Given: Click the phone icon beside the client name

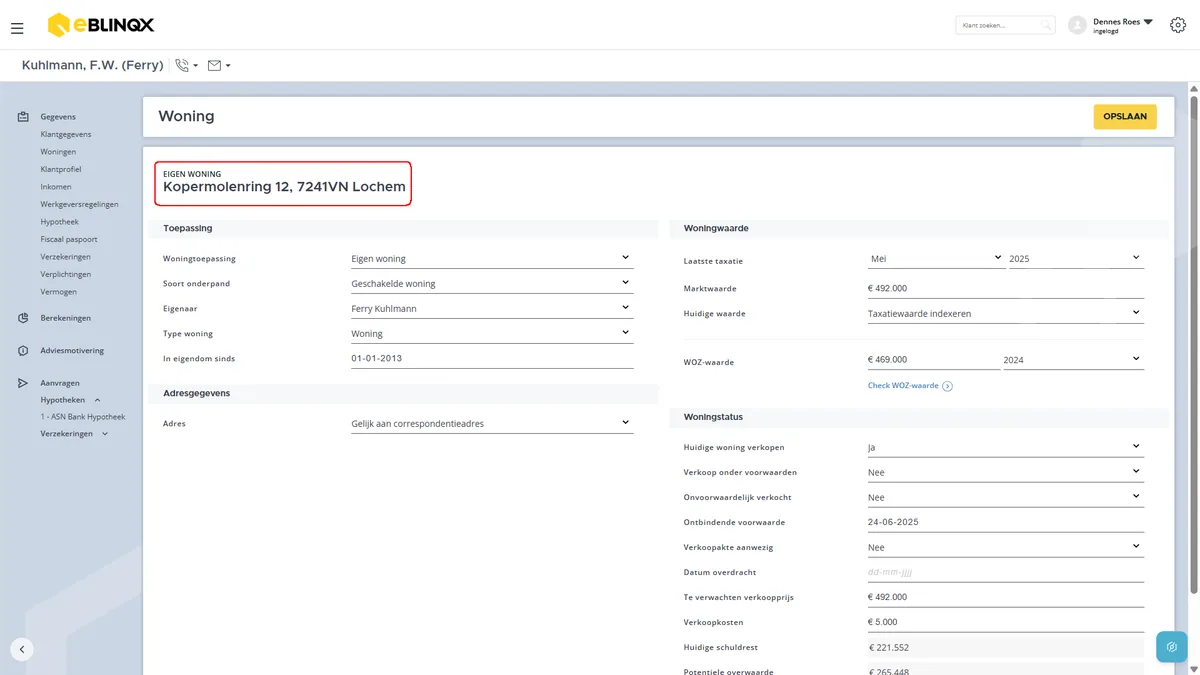Looking at the screenshot, I should 182,65.
